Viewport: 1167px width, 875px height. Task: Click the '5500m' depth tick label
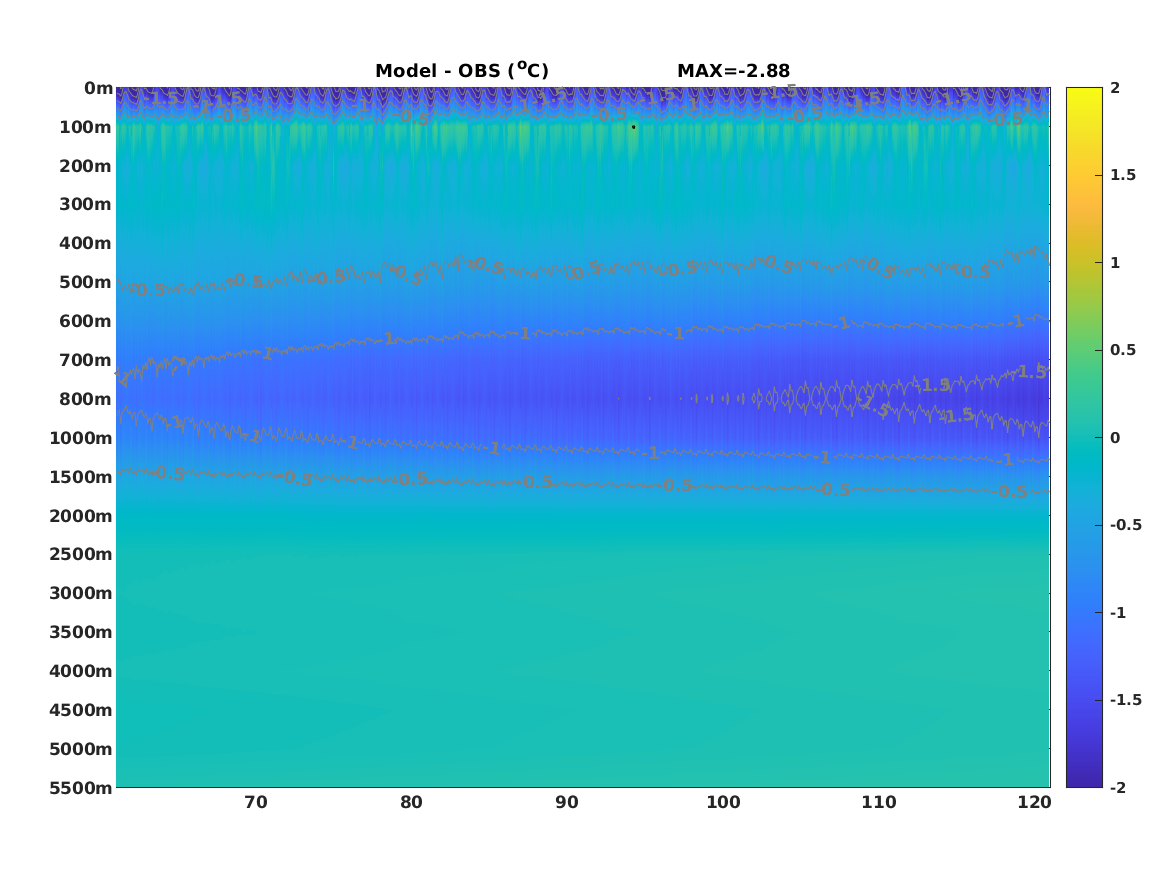tap(80, 788)
